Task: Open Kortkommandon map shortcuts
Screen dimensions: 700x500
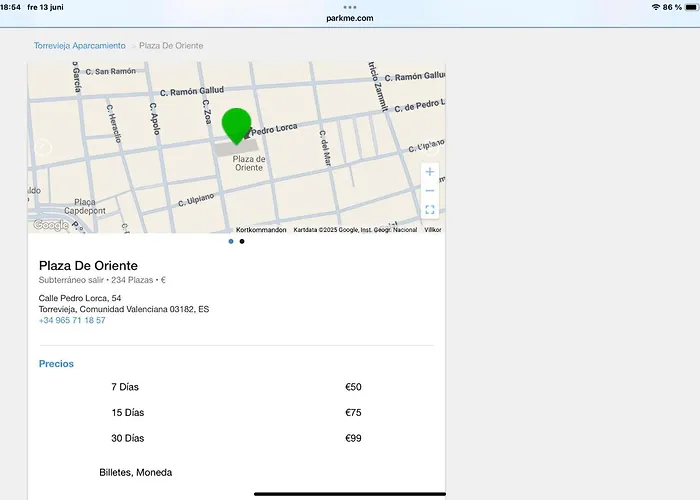Action: pos(261,229)
